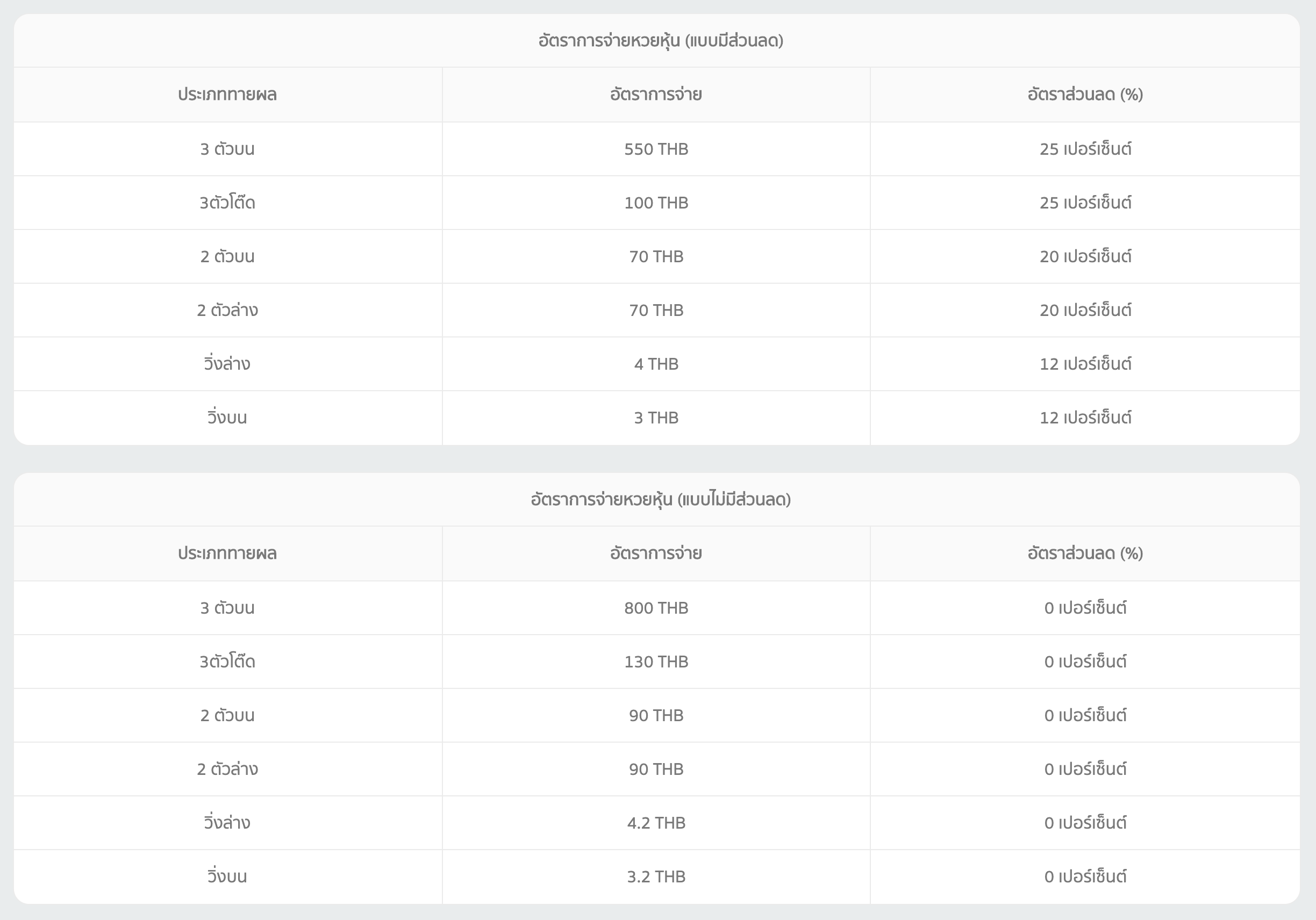Click the 3 THB payout cell

656,418
